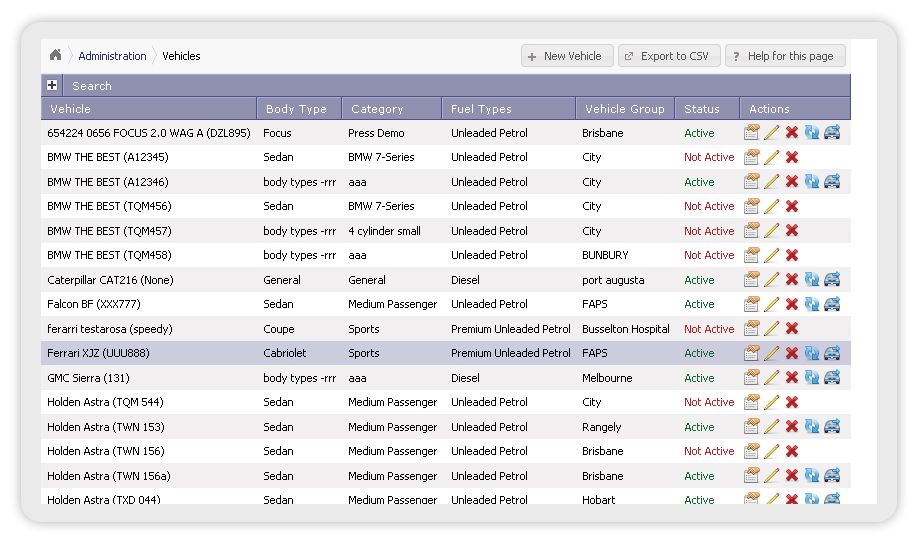Open hand-and-list icon for BMW THE BEST (TQM458)
This screenshot has width=918, height=544.
pyautogui.click(x=752, y=255)
